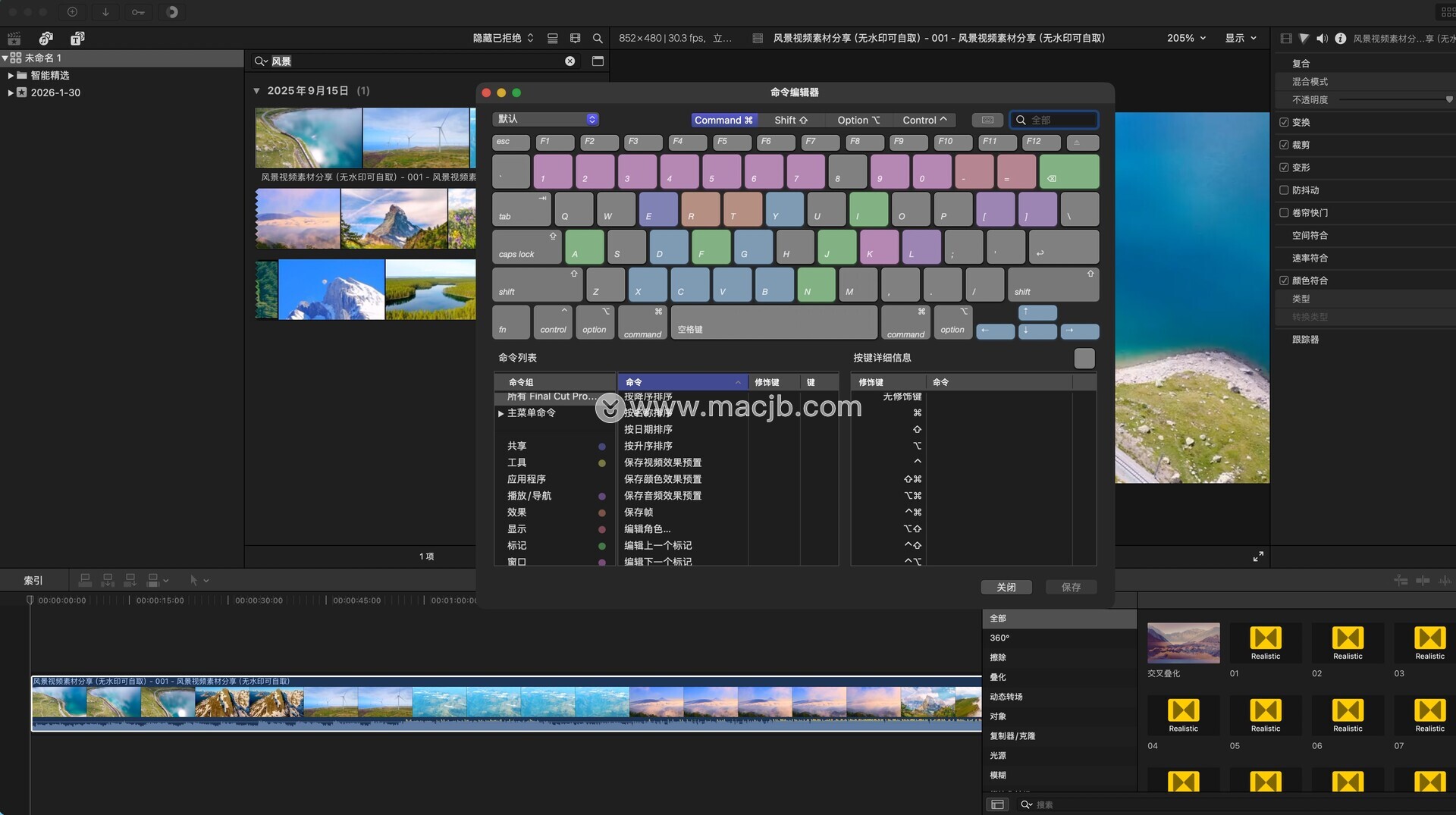Open the Titles and Generators sidebar
The image size is (1456, 815).
click(77, 38)
